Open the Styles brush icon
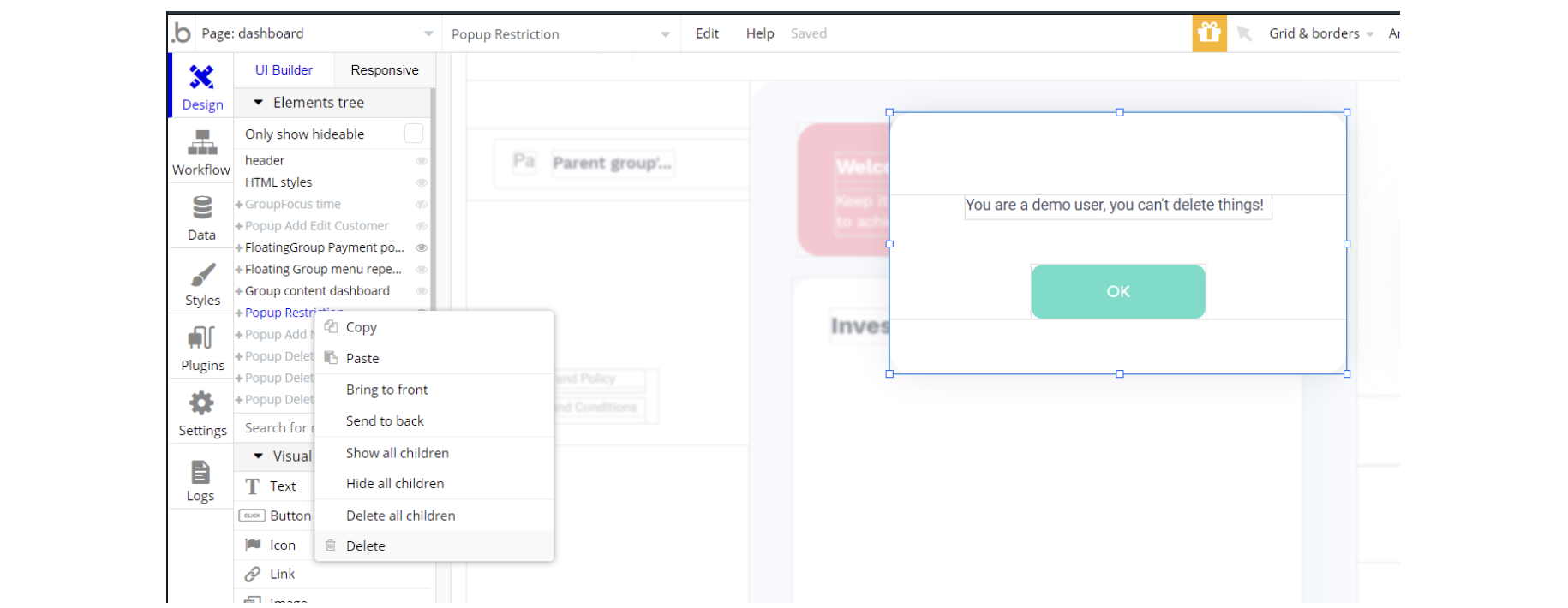 [x=202, y=275]
